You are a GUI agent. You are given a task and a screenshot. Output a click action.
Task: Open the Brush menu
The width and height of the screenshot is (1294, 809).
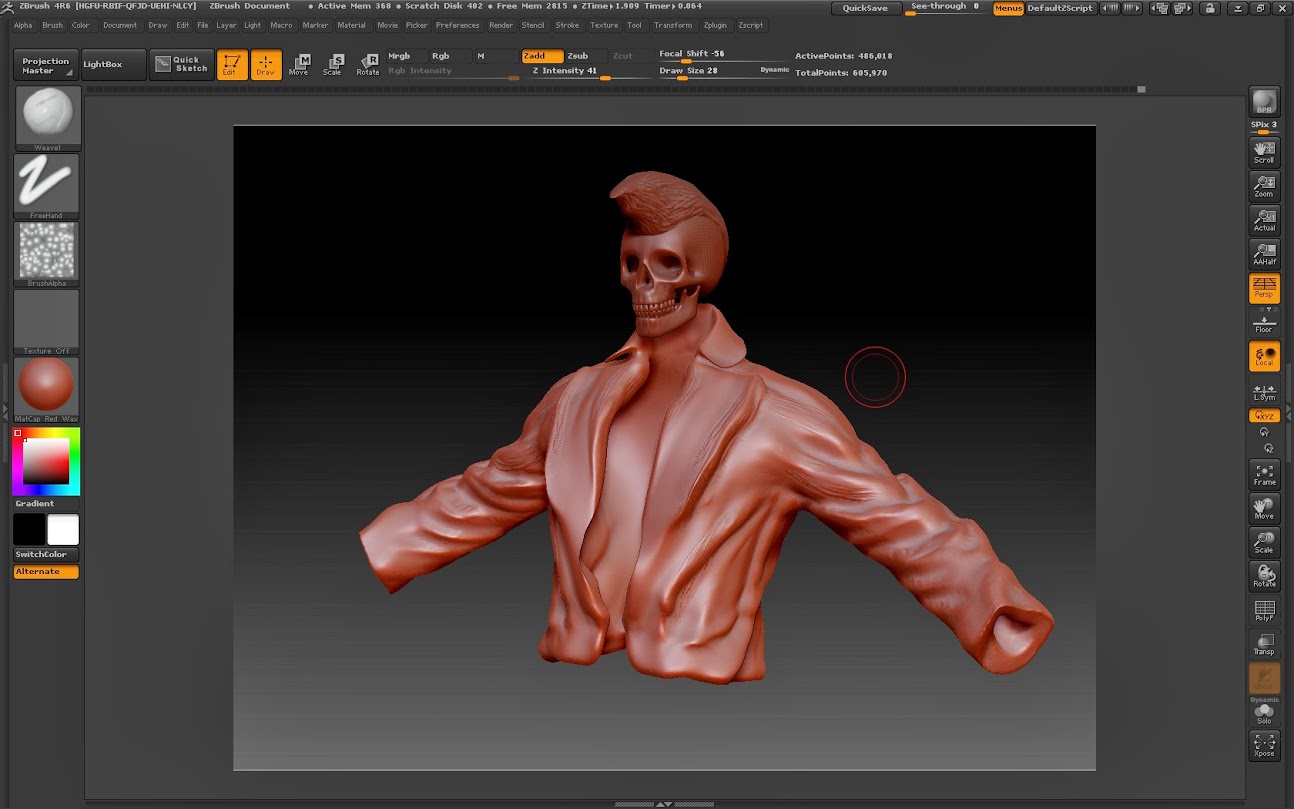pos(52,25)
